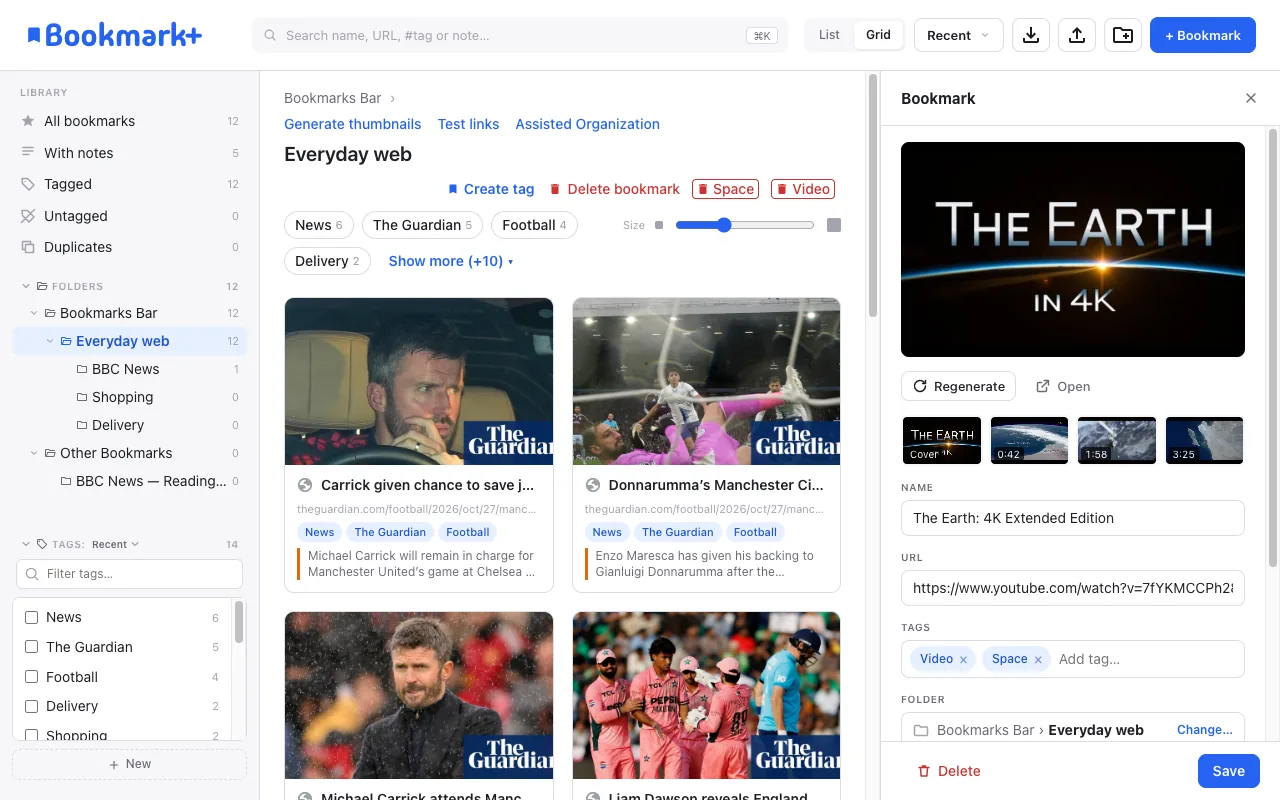Save the bookmark changes

(1229, 771)
